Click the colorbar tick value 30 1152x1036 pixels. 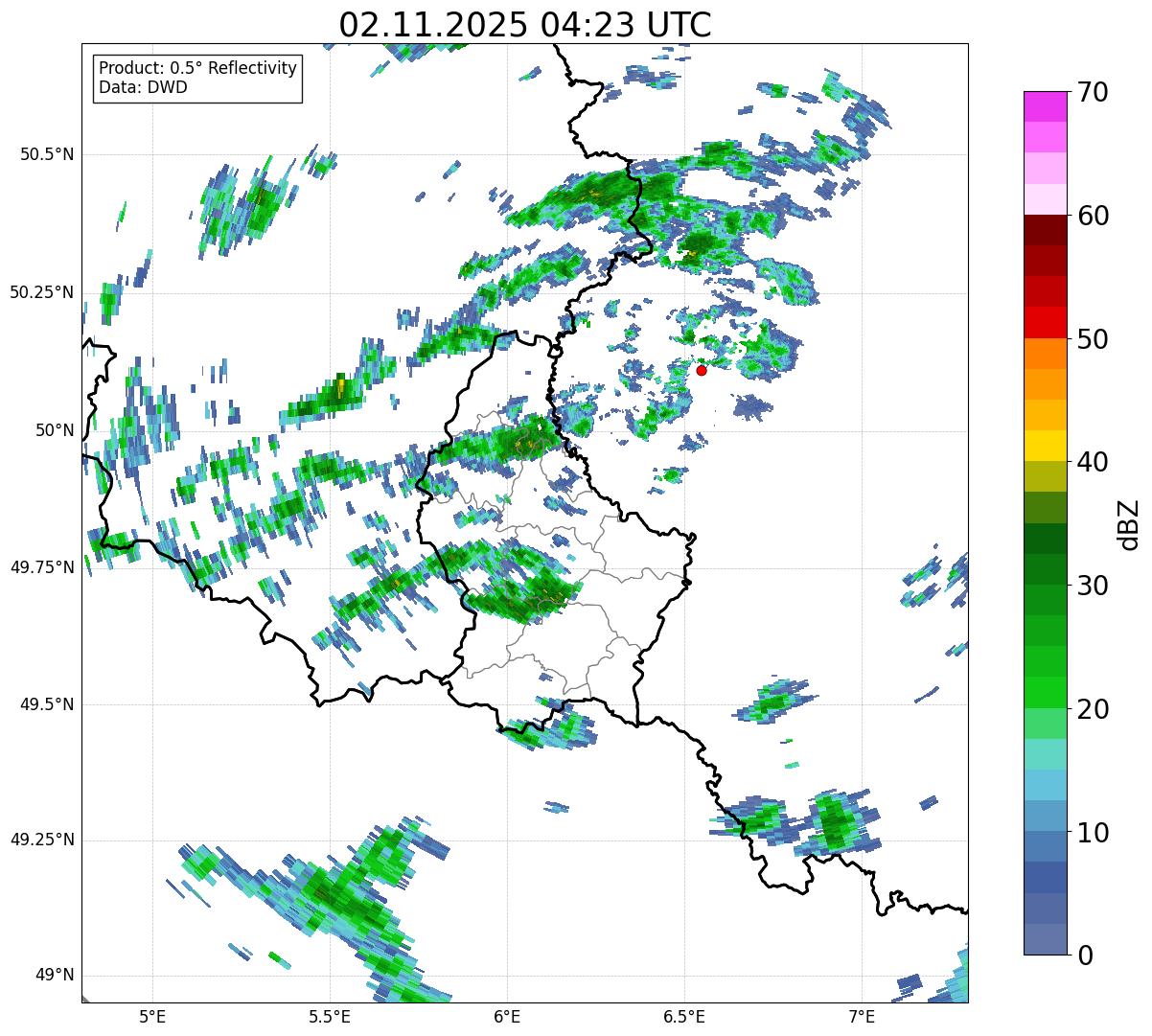[1094, 586]
